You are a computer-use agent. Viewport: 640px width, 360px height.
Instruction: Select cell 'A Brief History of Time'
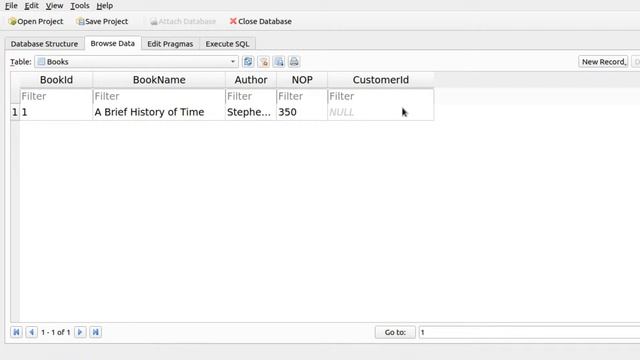click(x=159, y=112)
